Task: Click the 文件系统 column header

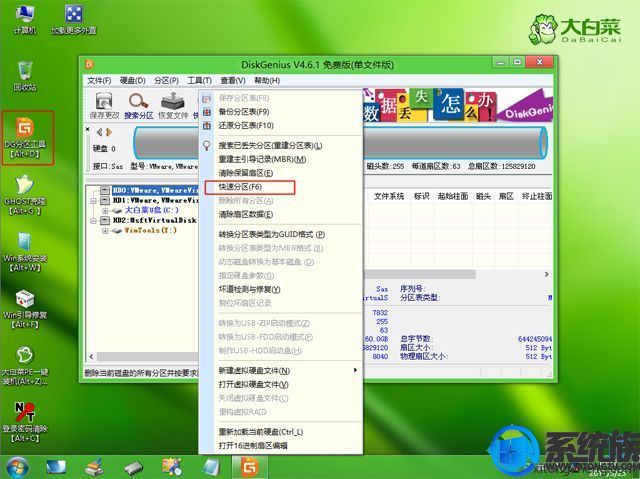Action: (389, 197)
